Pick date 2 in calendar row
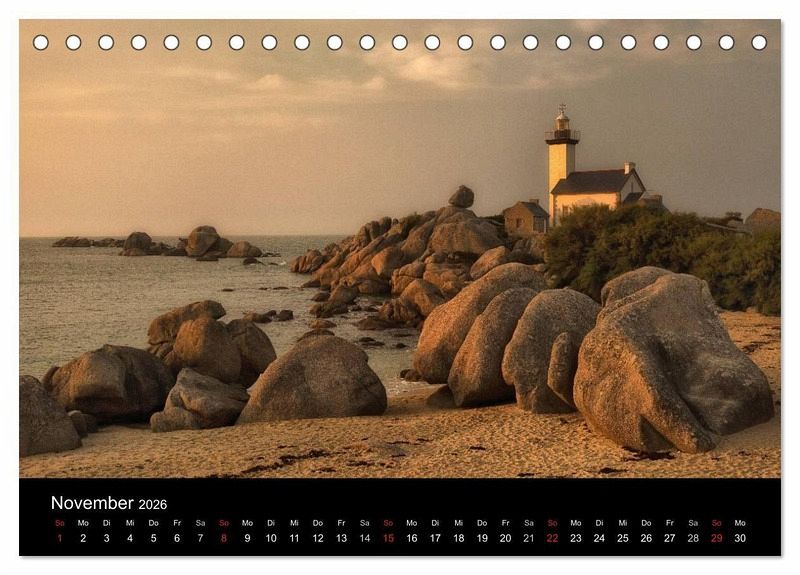Screen dimensions: 800x575 click(83, 538)
